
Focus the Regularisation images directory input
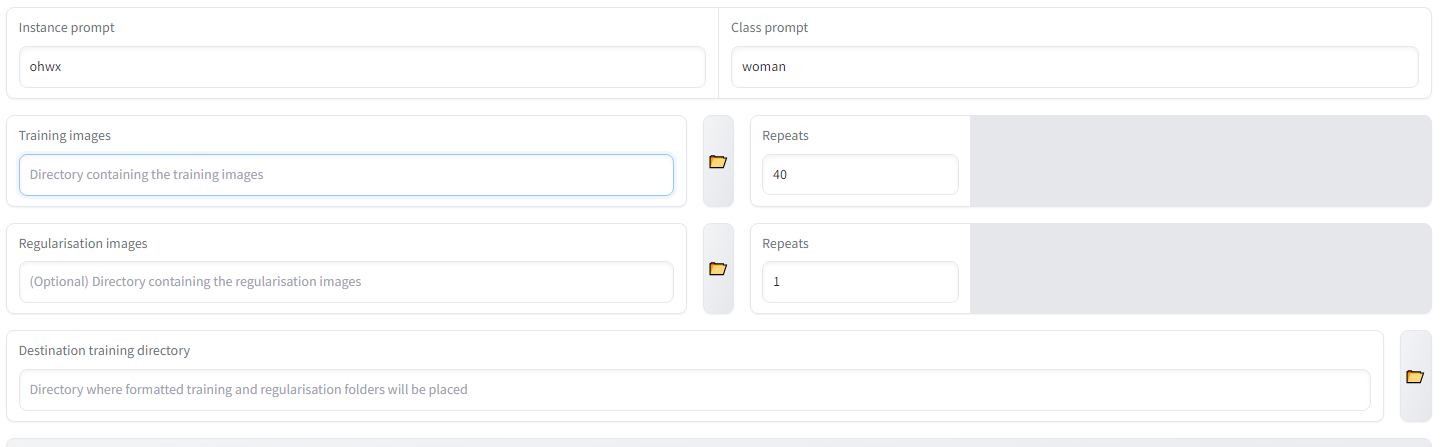point(346,282)
